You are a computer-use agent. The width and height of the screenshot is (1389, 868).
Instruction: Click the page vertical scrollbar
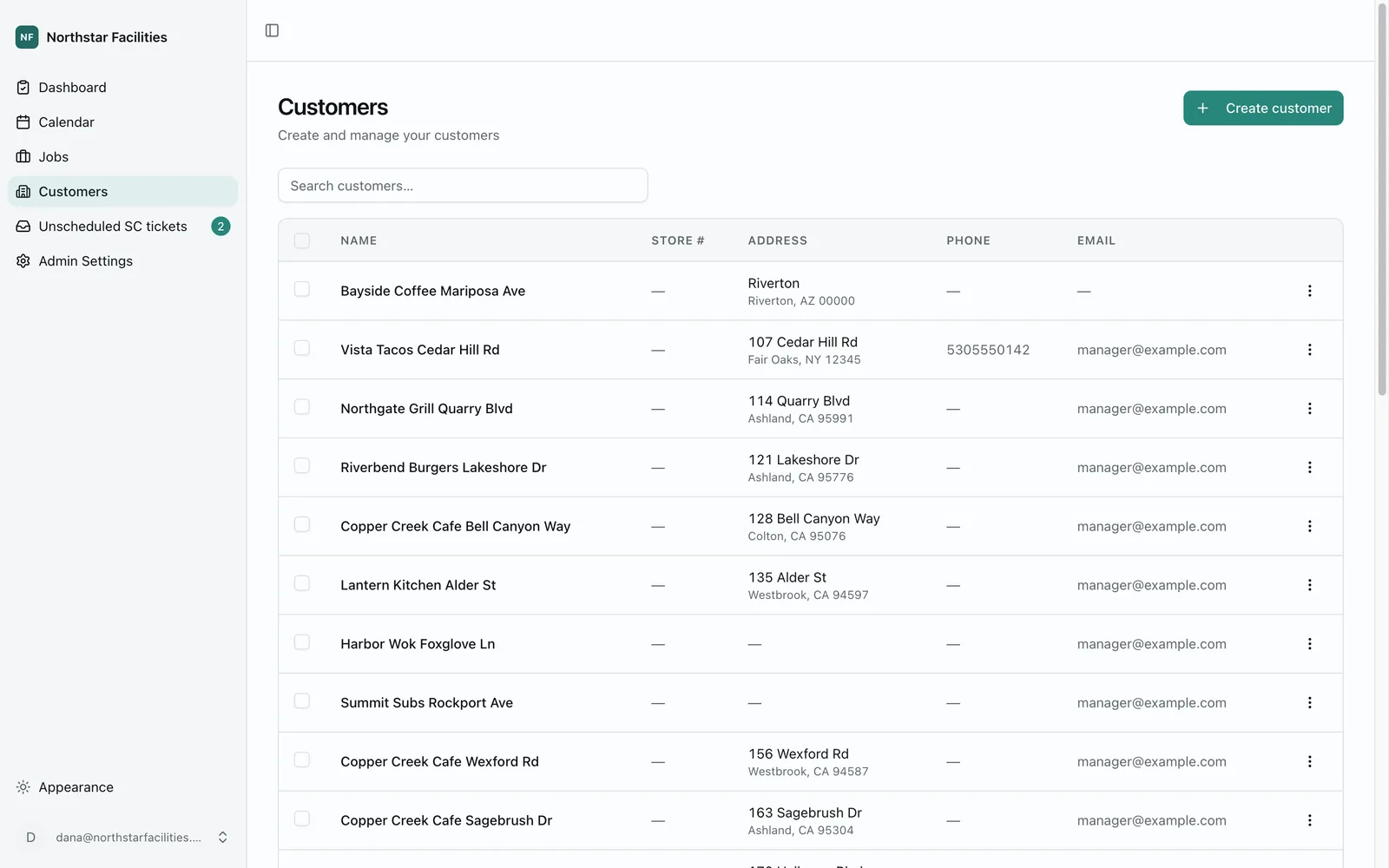pos(1382,200)
